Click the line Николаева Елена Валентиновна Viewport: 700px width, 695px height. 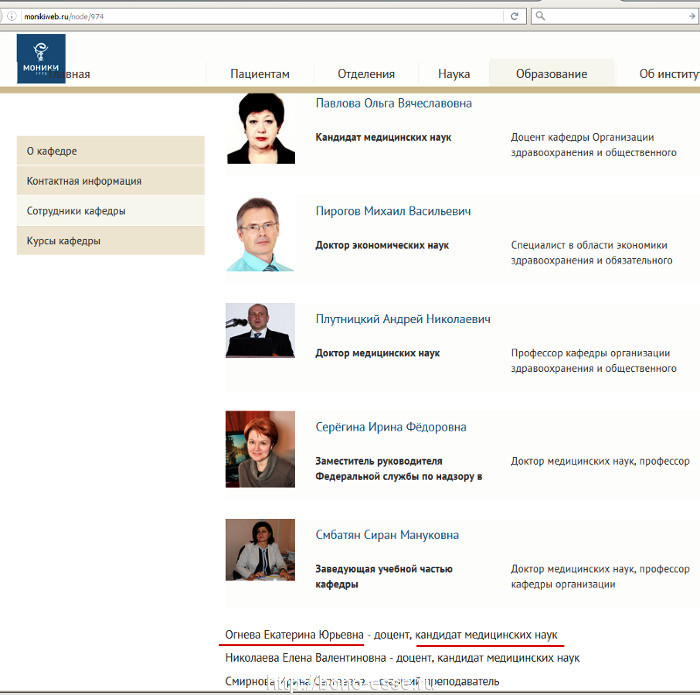(402, 658)
